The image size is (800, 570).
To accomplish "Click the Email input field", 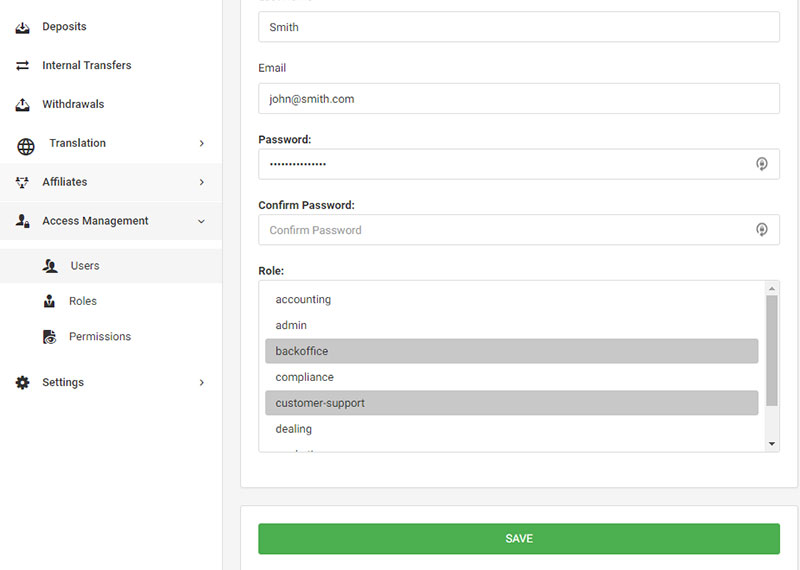I will (x=518, y=99).
